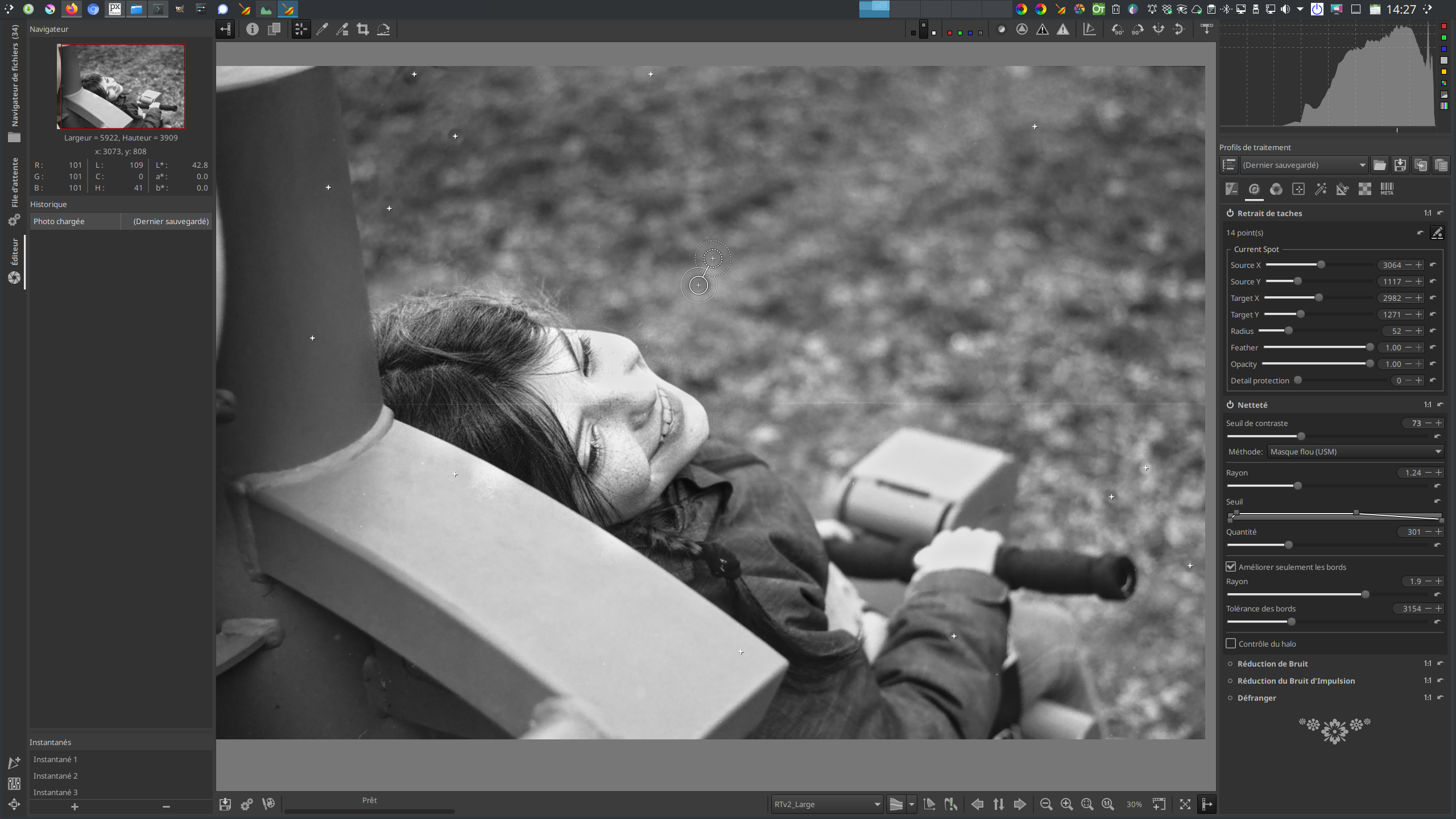The width and height of the screenshot is (1456, 819).
Task: Enable Contrôle du halo checkbox
Action: (x=1231, y=643)
